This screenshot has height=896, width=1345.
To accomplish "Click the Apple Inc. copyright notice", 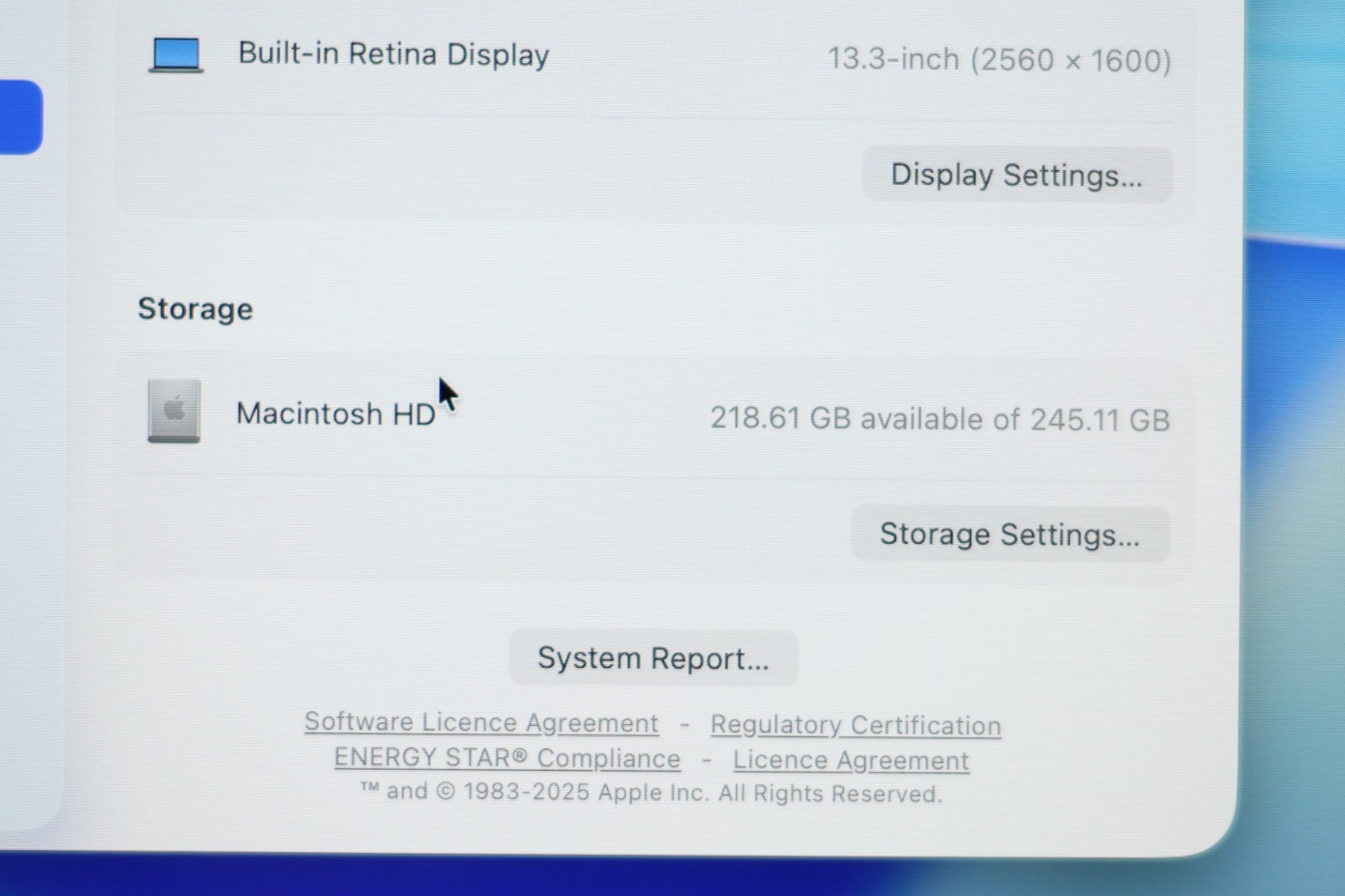I will pyautogui.click(x=651, y=793).
